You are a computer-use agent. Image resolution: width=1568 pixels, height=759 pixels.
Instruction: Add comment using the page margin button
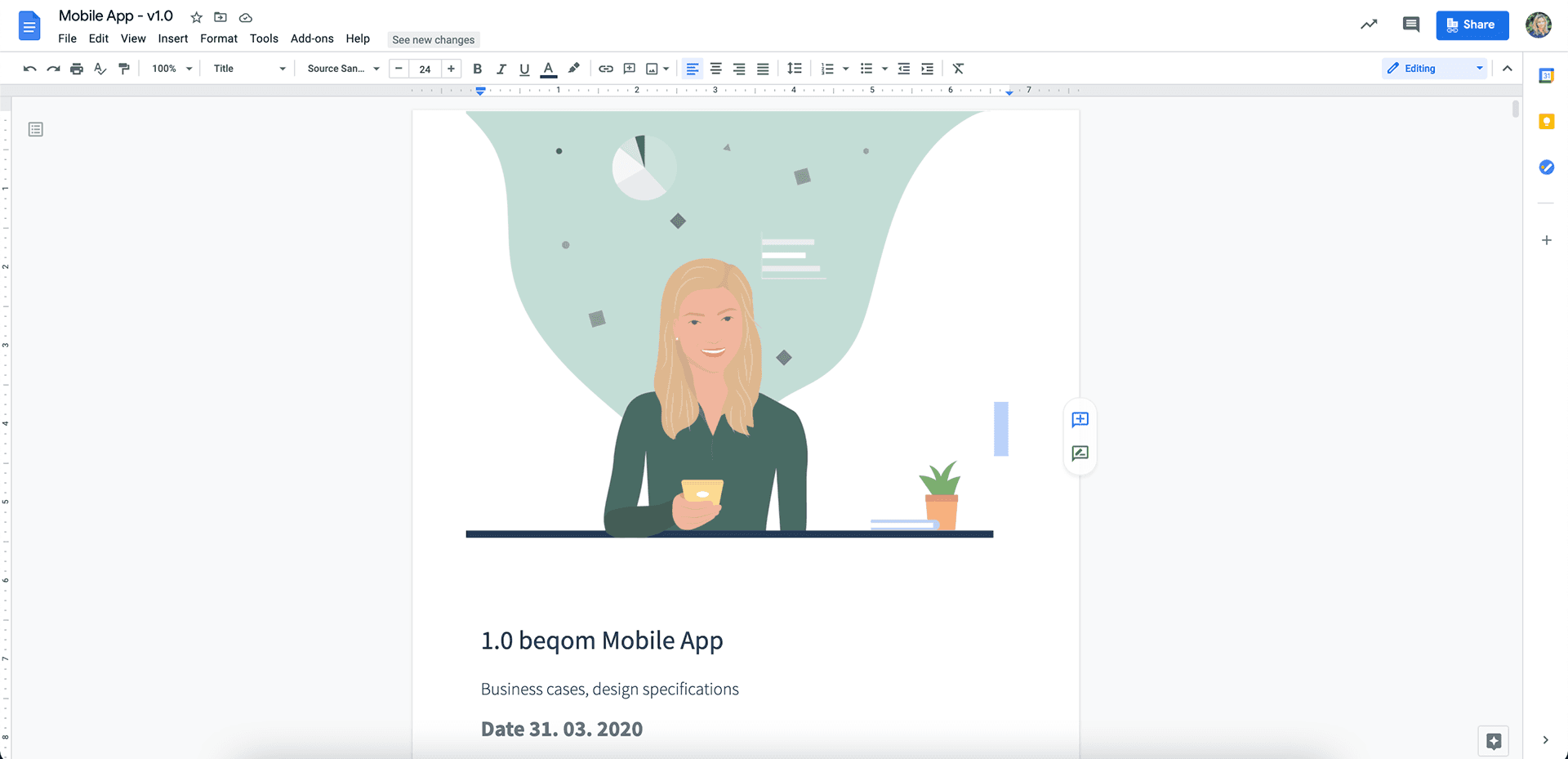1080,420
